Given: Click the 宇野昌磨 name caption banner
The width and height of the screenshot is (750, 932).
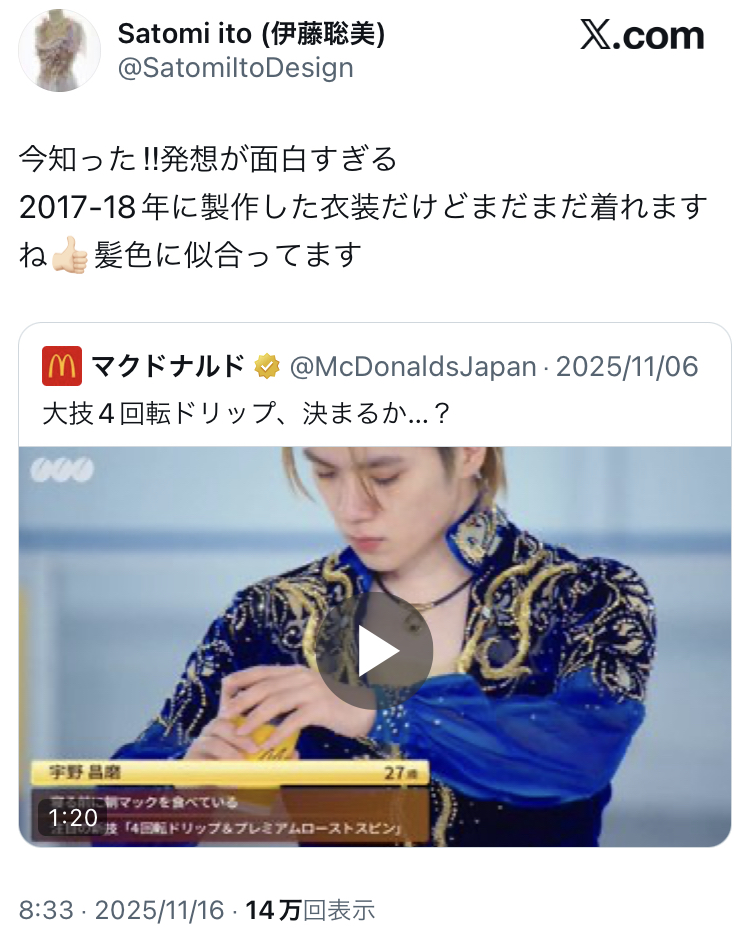Looking at the screenshot, I should click(230, 772).
